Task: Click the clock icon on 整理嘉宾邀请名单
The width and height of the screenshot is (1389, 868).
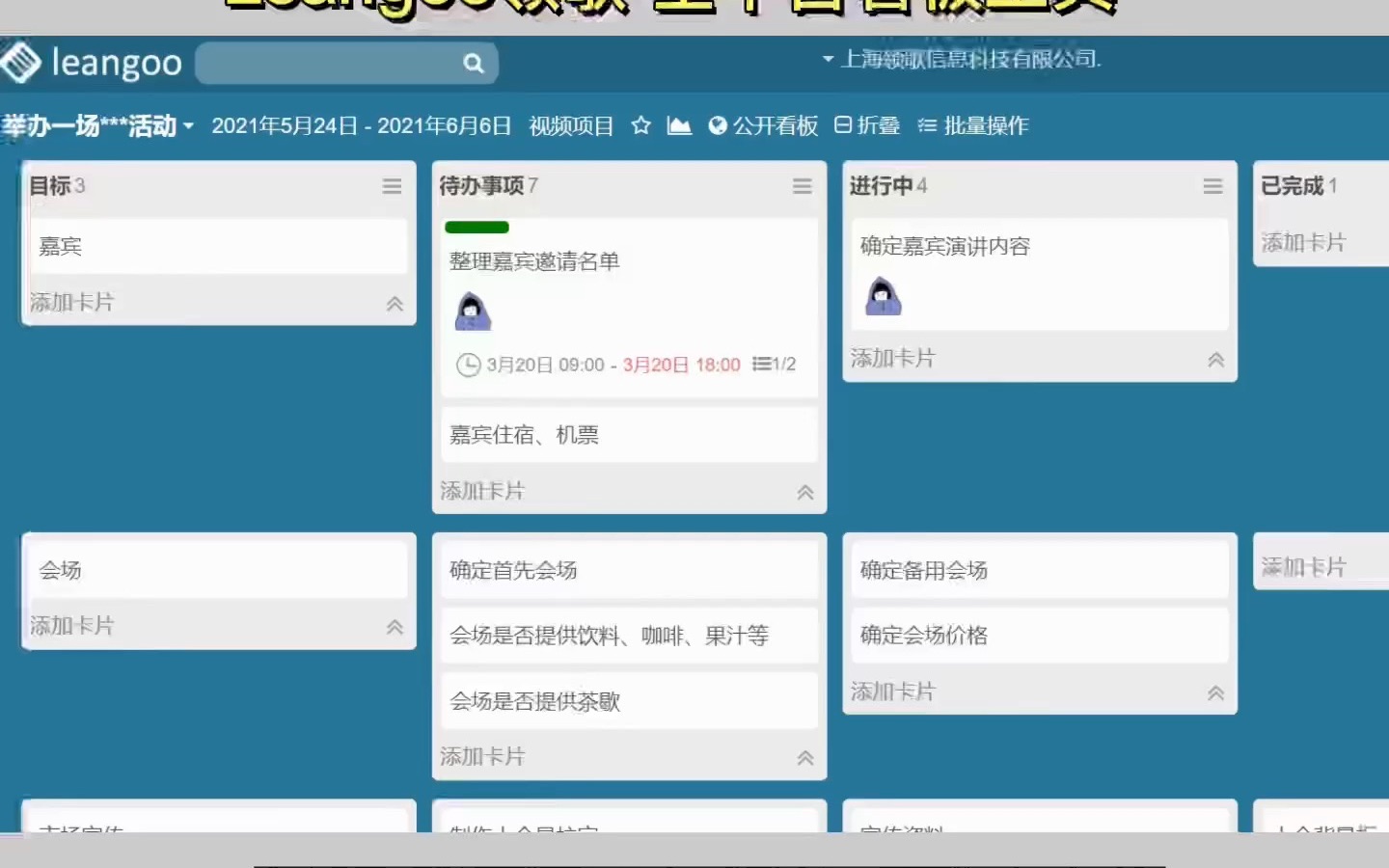Action: 468,365
